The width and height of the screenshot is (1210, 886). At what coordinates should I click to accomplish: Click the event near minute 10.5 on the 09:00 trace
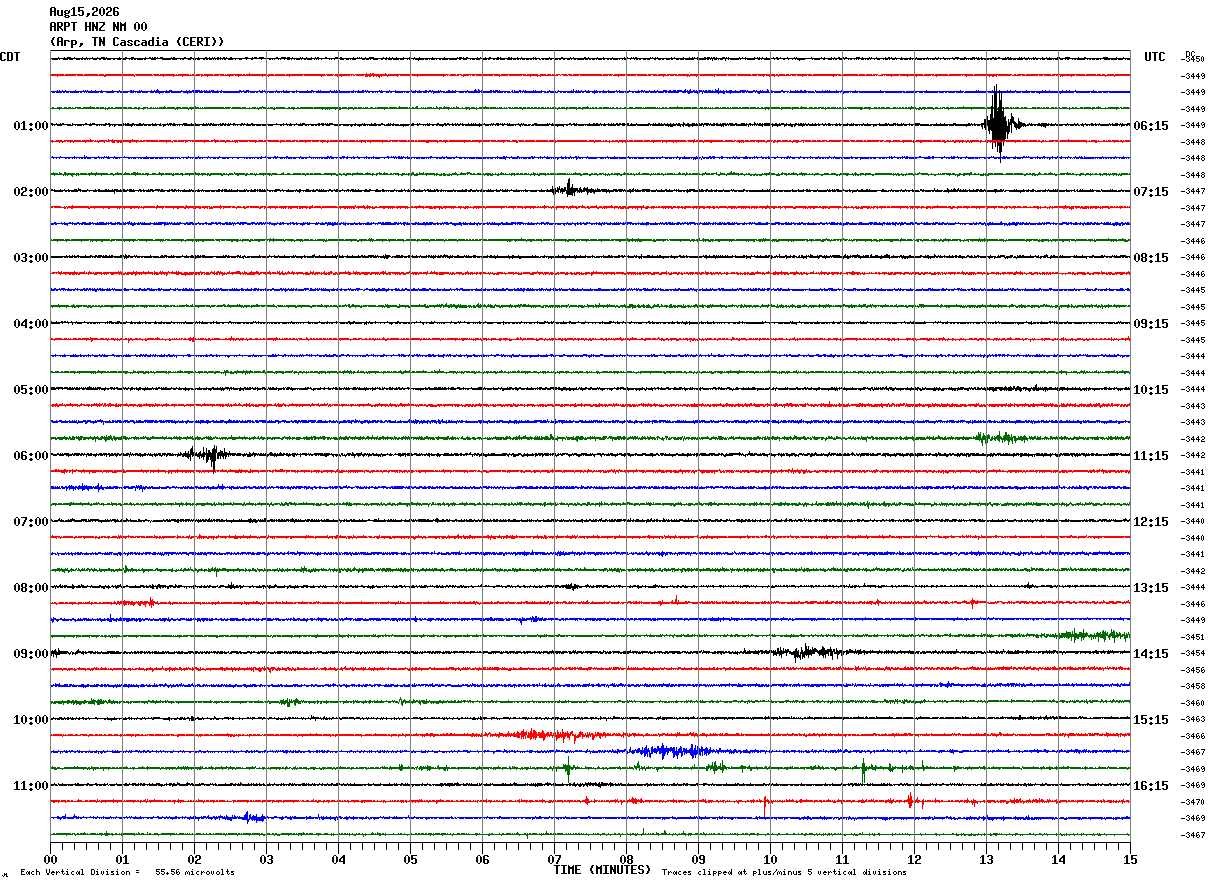806,652
